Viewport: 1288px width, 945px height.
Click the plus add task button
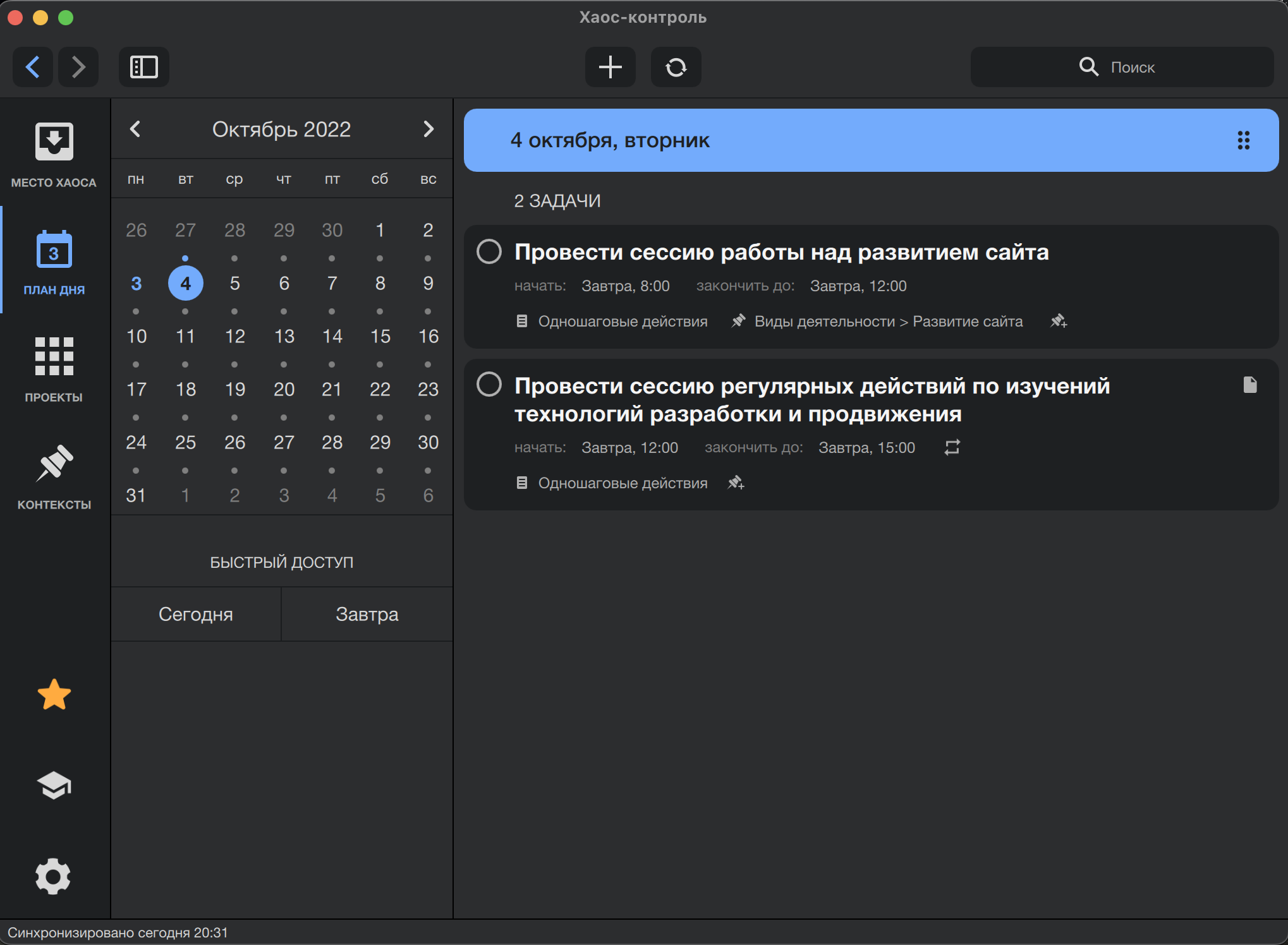coord(610,67)
